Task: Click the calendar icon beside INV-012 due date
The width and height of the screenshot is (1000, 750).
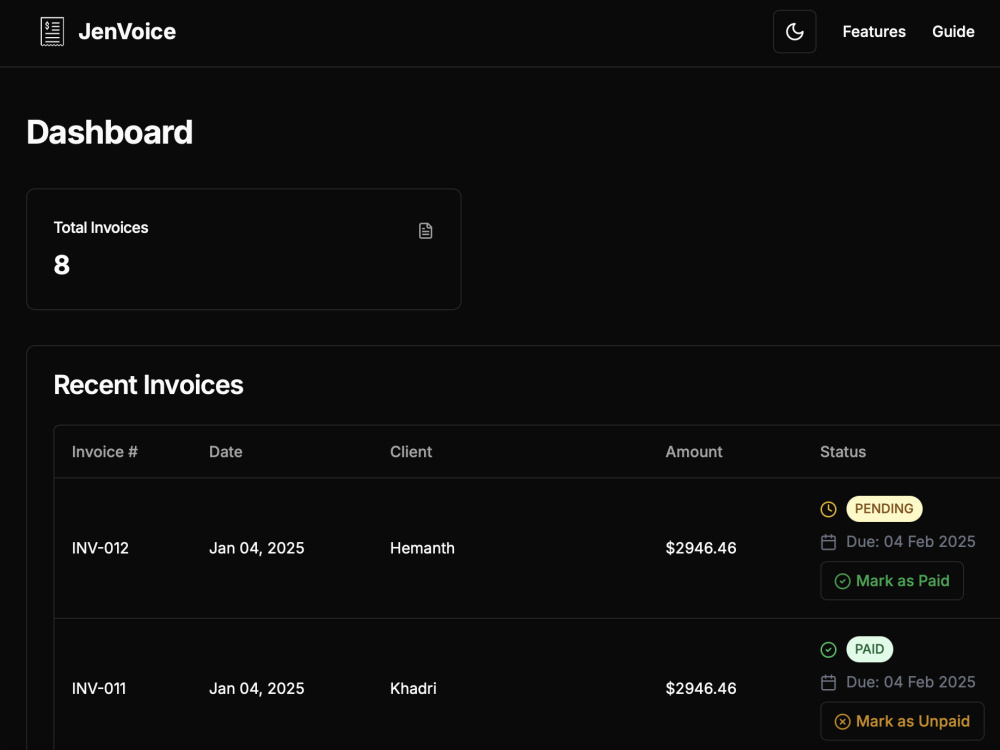Action: (x=828, y=542)
